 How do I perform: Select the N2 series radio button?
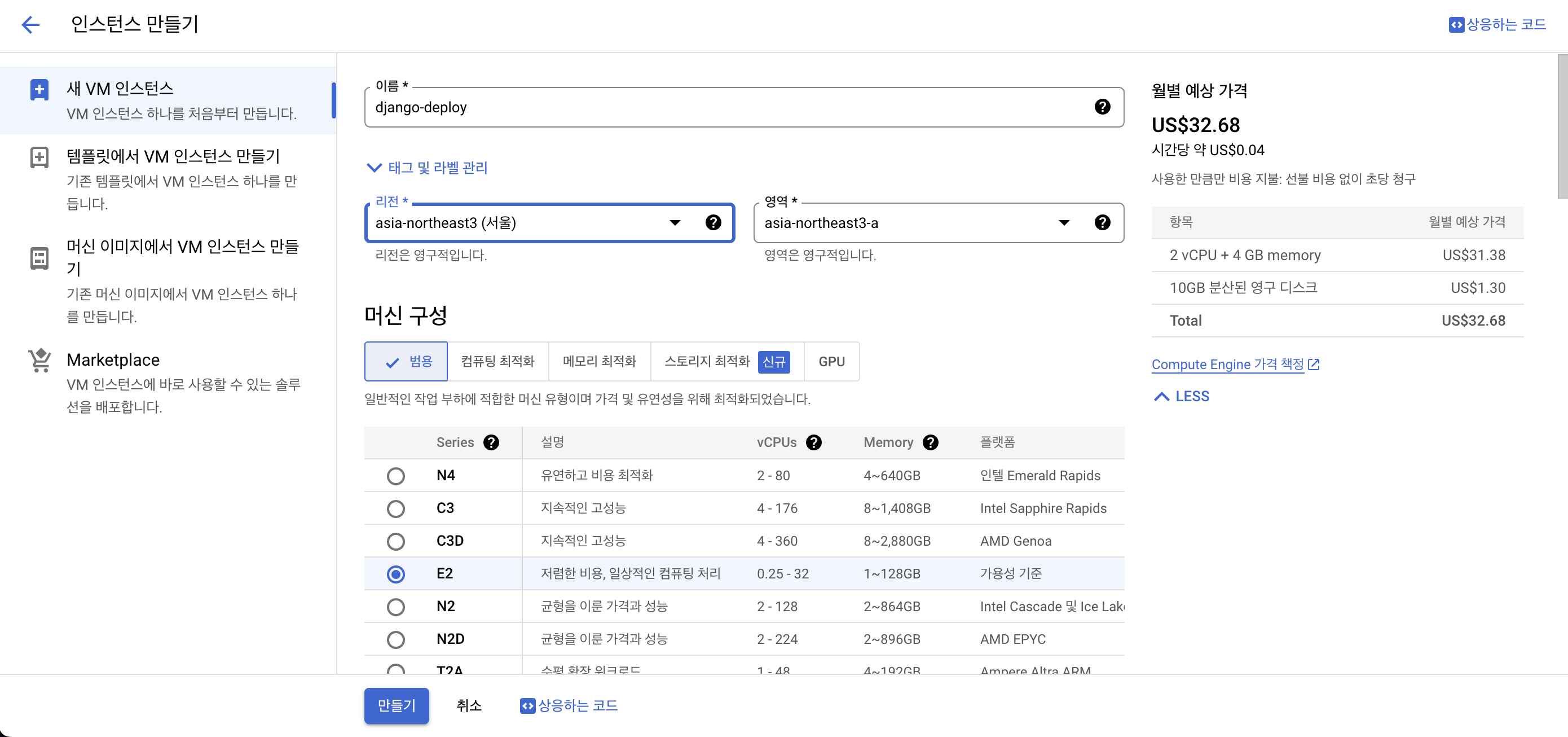point(395,607)
